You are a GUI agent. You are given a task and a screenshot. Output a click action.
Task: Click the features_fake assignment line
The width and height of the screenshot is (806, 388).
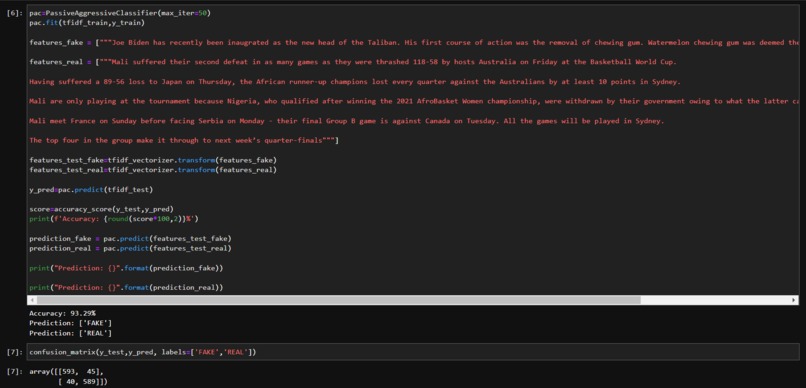tap(414, 43)
